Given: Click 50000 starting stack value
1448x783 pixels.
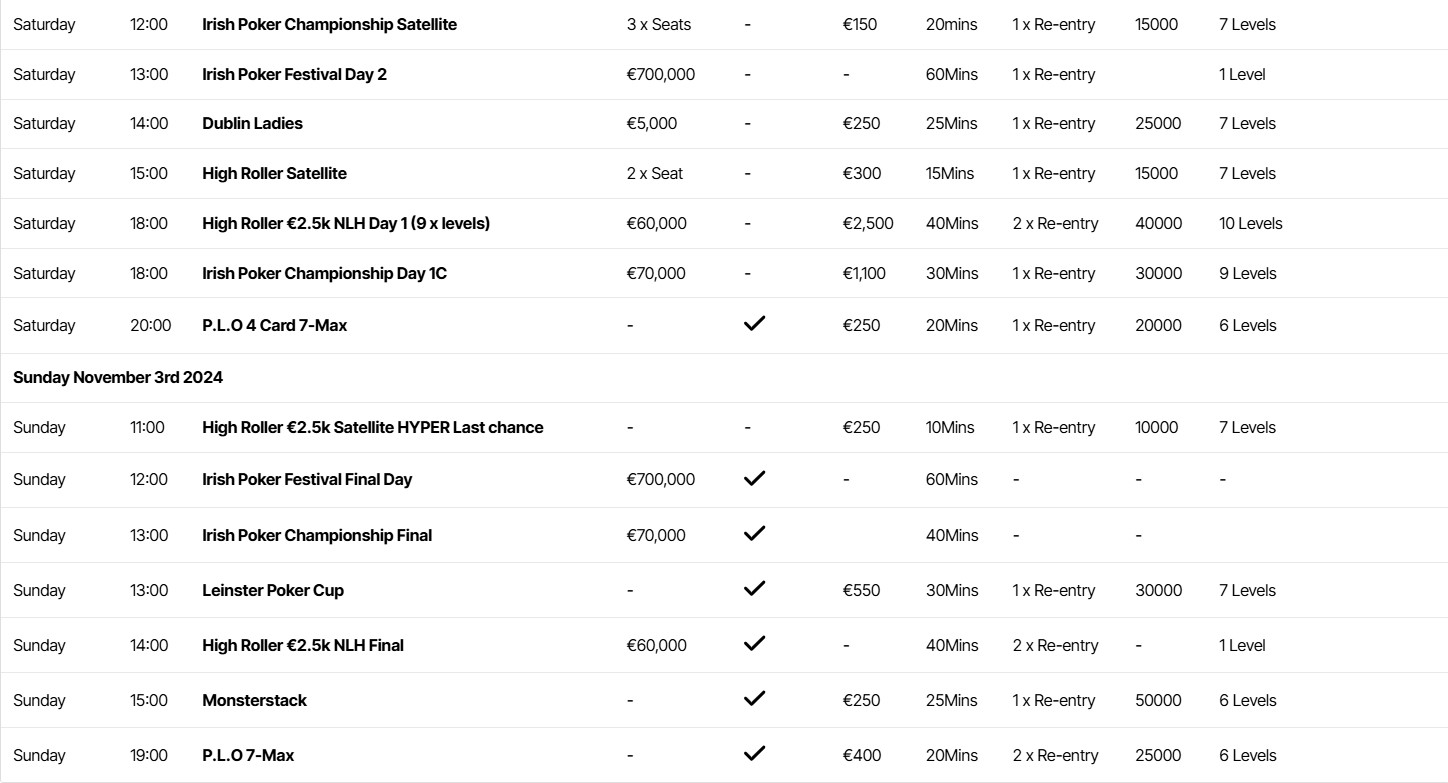Looking at the screenshot, I should pyautogui.click(x=1158, y=700).
